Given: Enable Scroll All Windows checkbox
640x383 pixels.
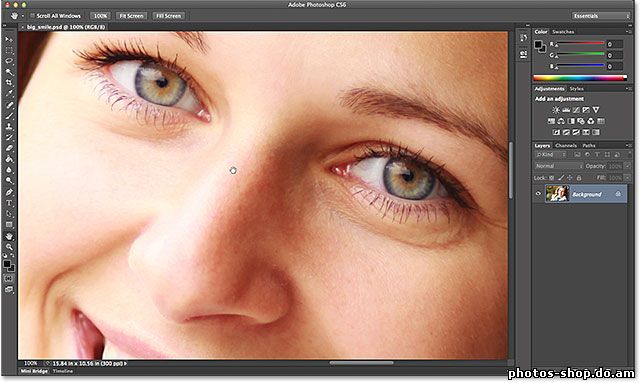Looking at the screenshot, I should click(x=32, y=16).
